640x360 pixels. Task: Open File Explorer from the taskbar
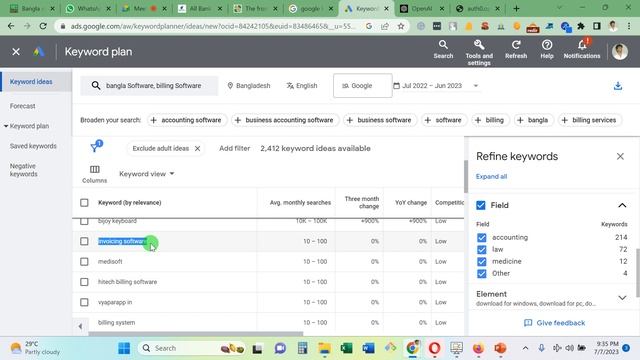tap(324, 348)
